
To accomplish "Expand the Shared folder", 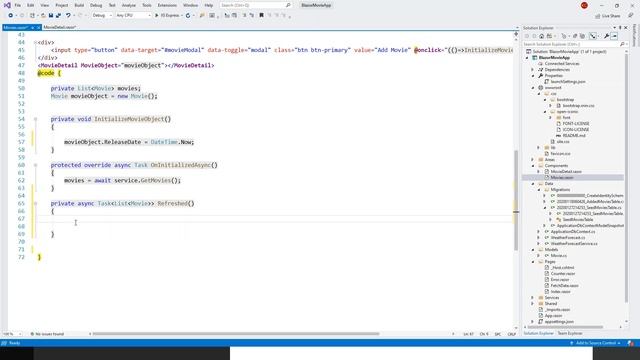I will pos(533,304).
